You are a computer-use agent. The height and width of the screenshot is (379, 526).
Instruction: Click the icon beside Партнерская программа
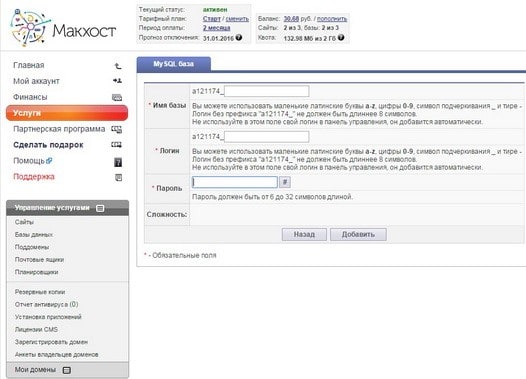116,129
